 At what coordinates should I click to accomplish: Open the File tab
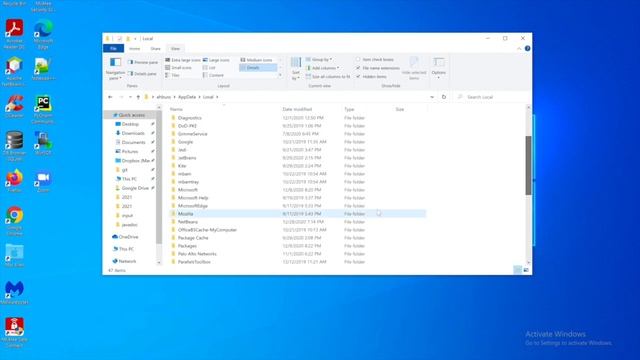[113, 49]
